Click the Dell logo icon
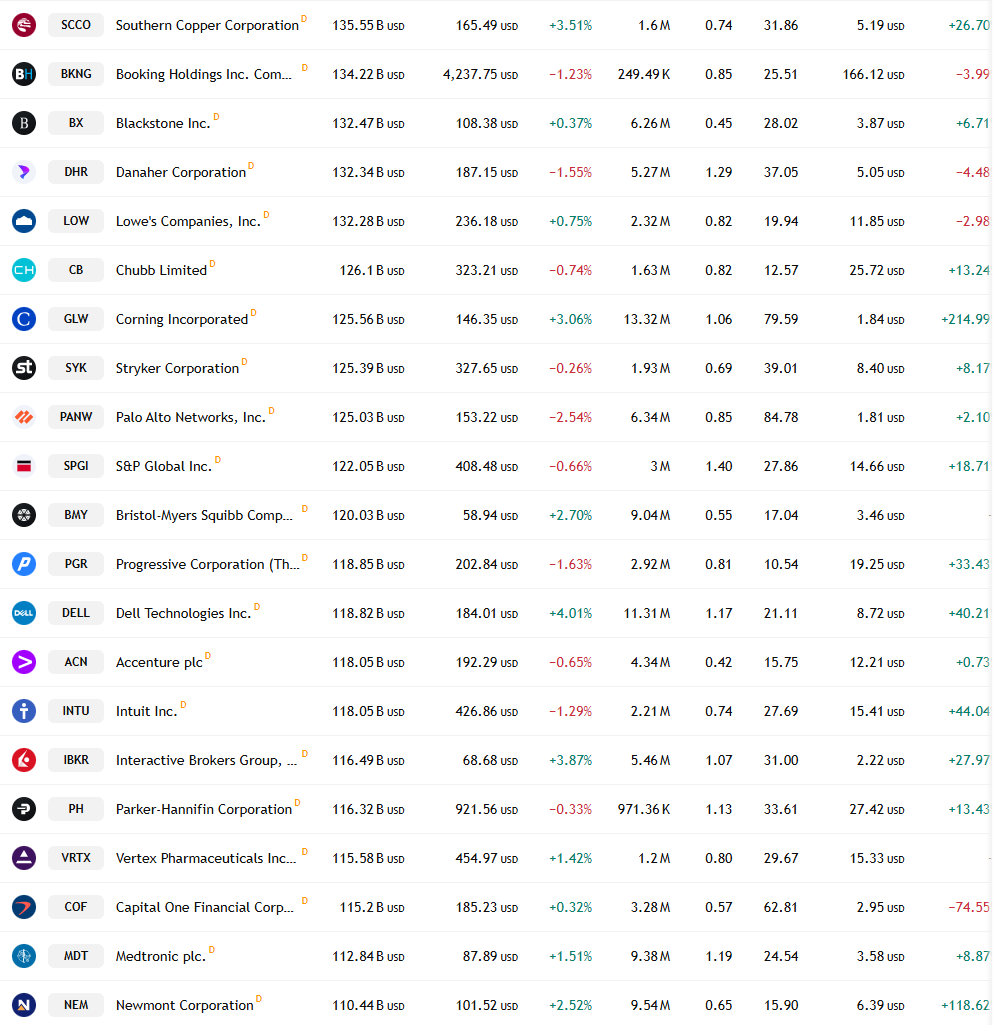Image resolution: width=993 pixels, height=1025 pixels. click(24, 613)
